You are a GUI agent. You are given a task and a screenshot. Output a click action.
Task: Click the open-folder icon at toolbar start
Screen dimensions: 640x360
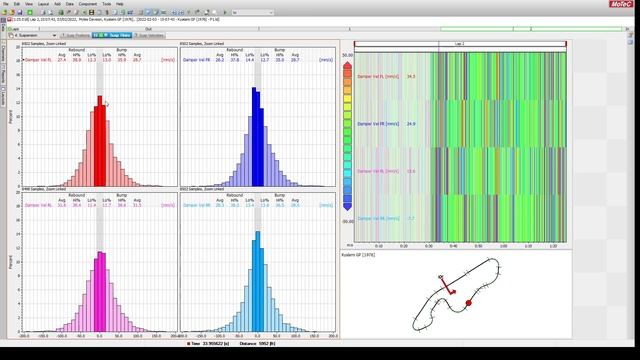pos(5,13)
